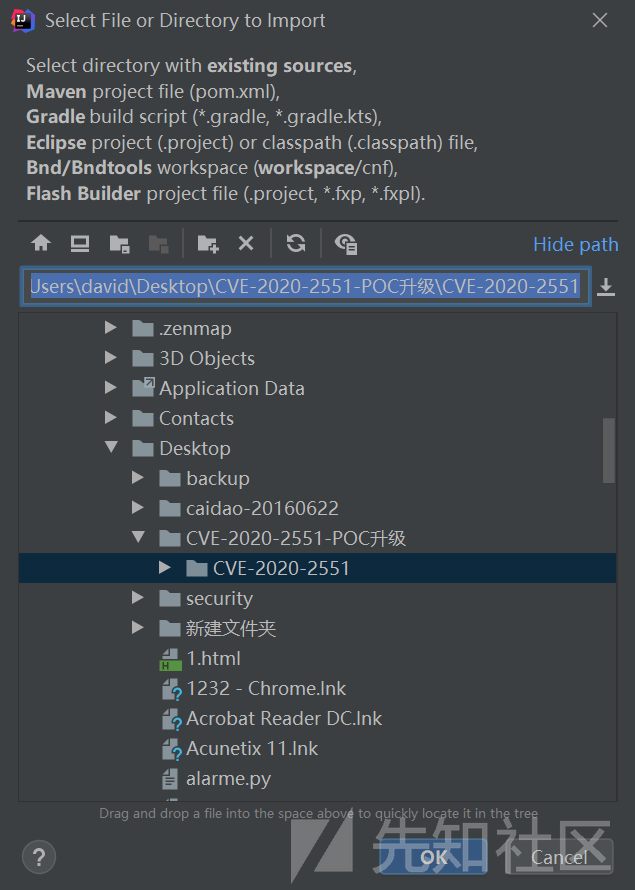The image size is (635, 890).
Task: Toggle show hidden files and directories icon
Action: (346, 244)
